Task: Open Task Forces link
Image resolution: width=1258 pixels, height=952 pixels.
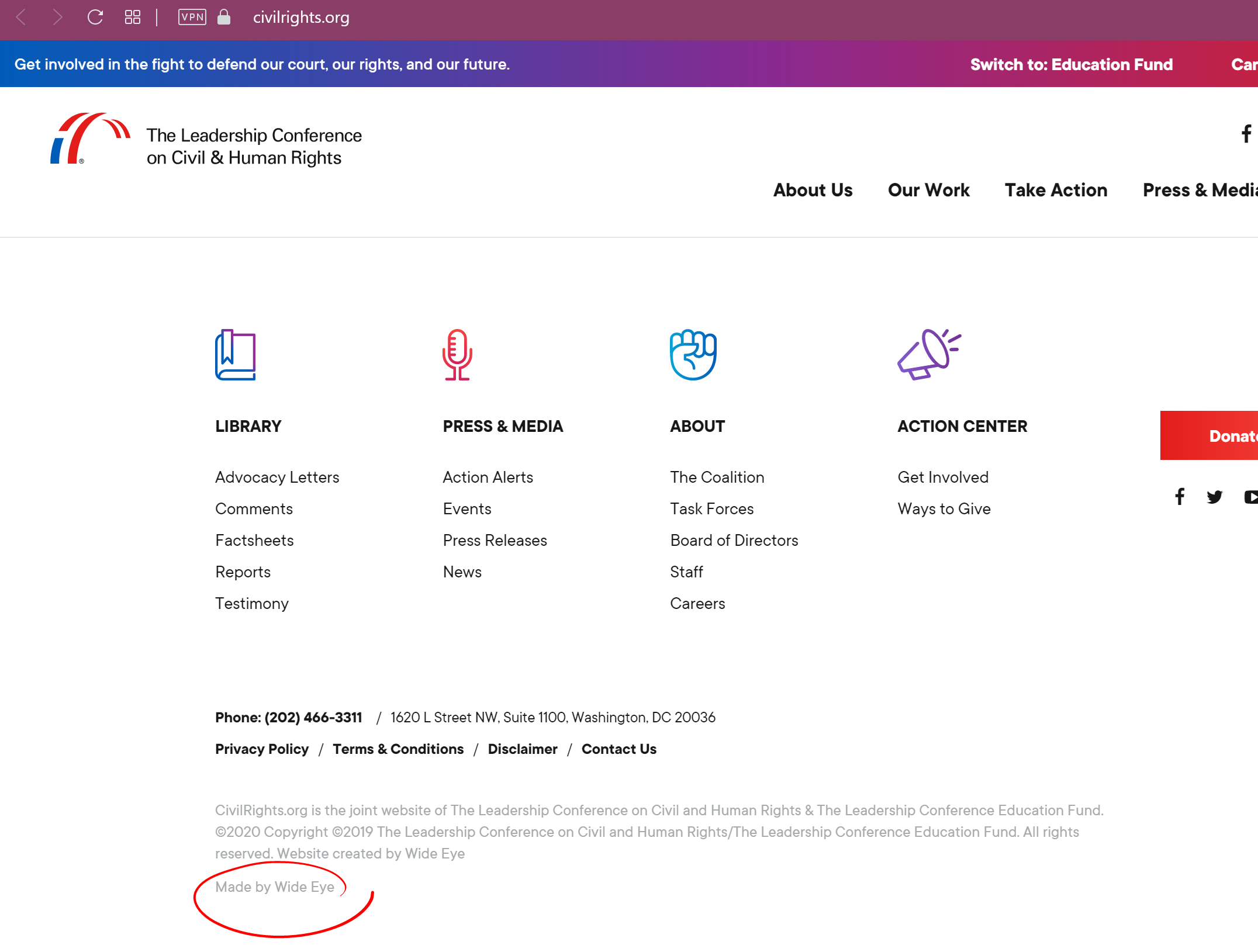Action: coord(712,508)
